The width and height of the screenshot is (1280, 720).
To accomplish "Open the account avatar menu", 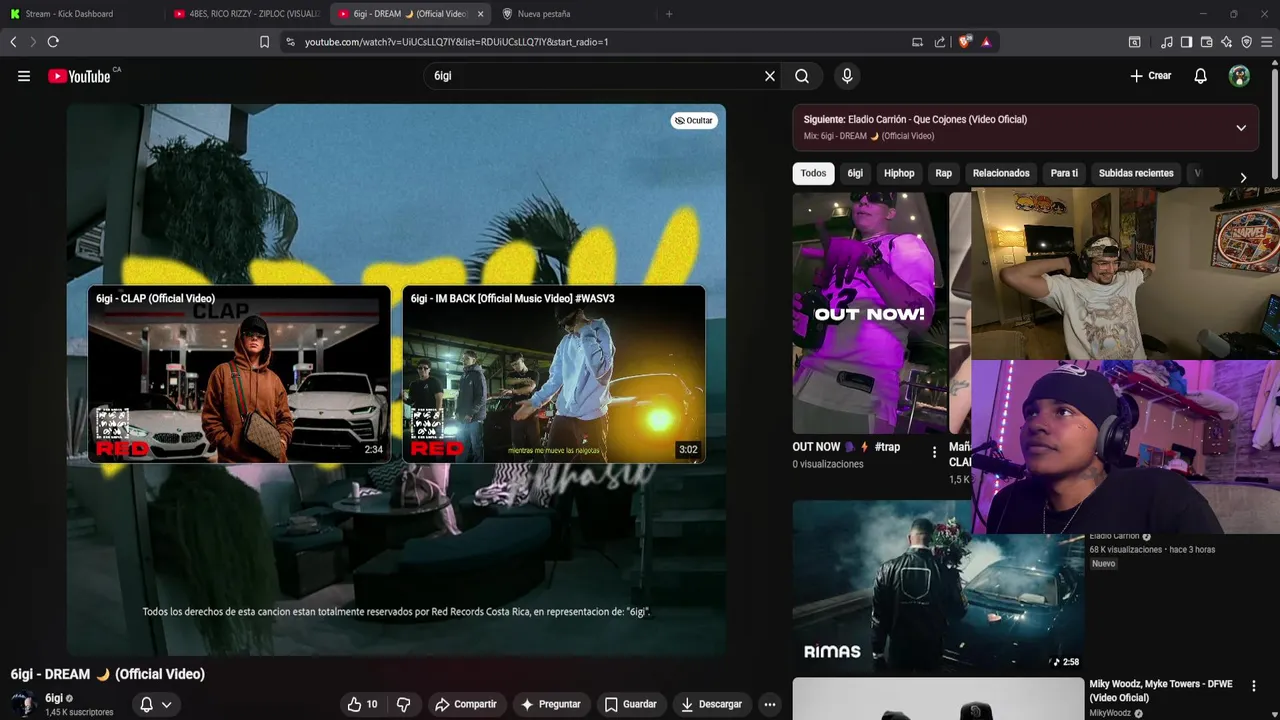I will point(1239,76).
